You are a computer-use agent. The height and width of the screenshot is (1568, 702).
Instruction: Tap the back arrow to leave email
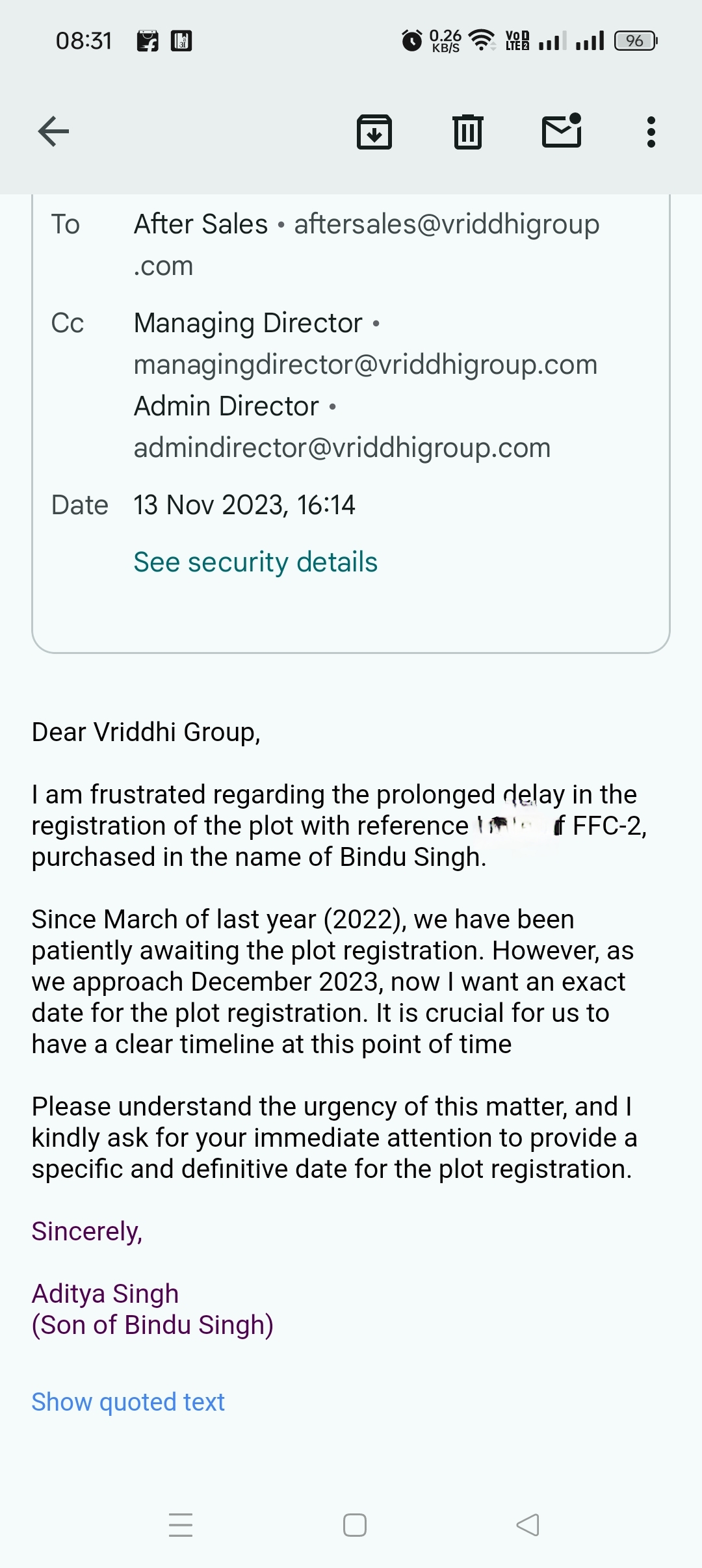53,132
